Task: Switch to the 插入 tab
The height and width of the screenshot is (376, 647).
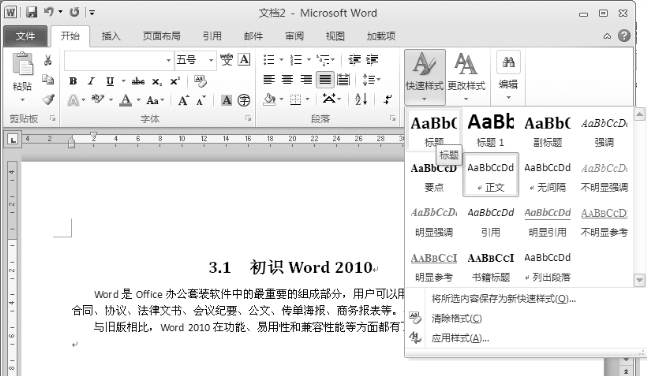Action: pos(111,36)
